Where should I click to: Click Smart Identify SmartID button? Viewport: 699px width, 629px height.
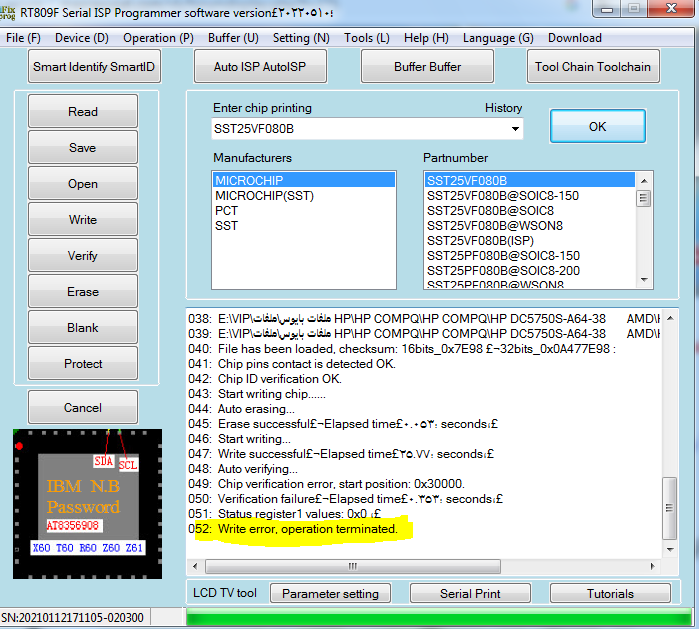click(94, 66)
